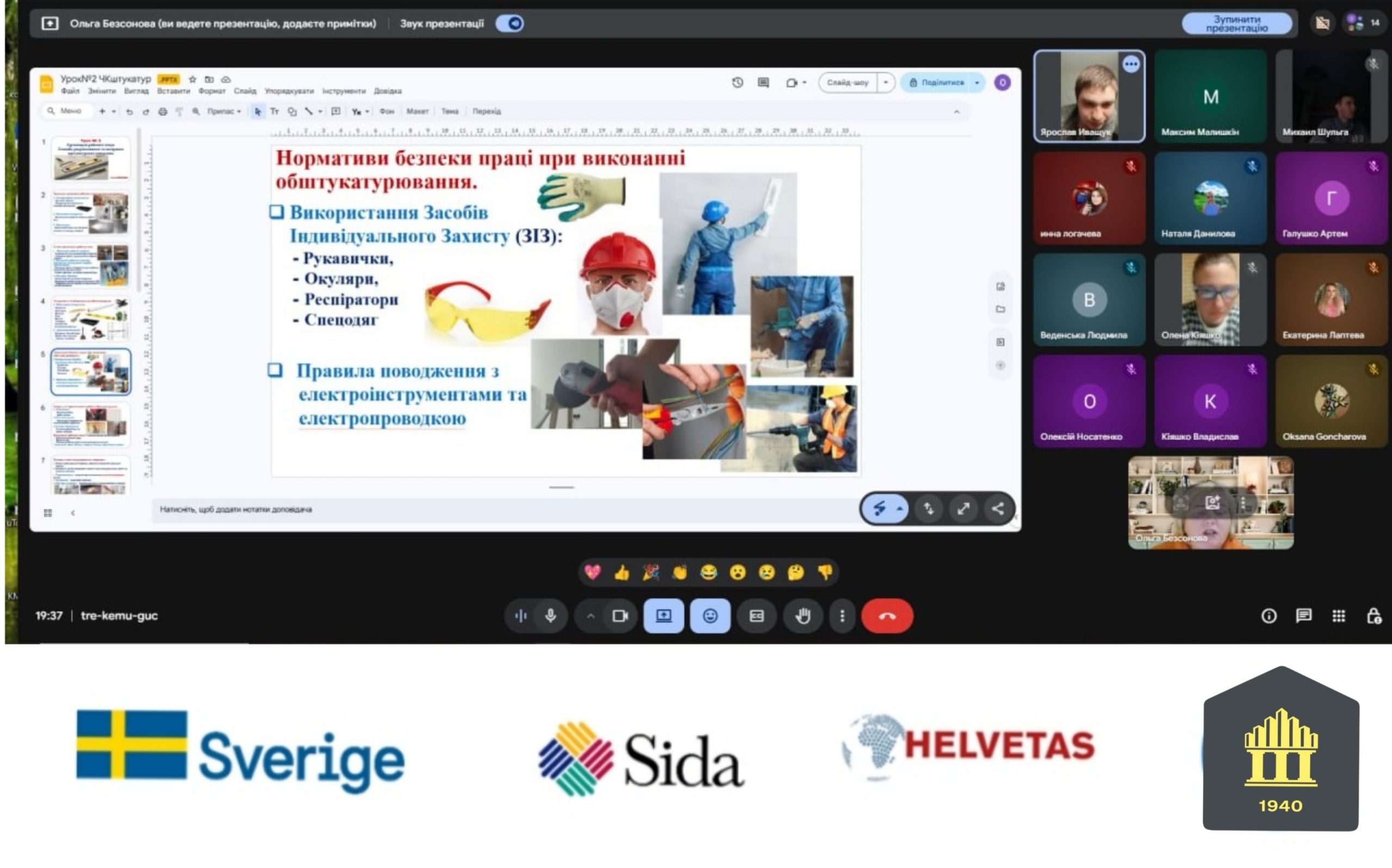
Task: Toggle the camera in meeting controls
Action: coord(620,616)
